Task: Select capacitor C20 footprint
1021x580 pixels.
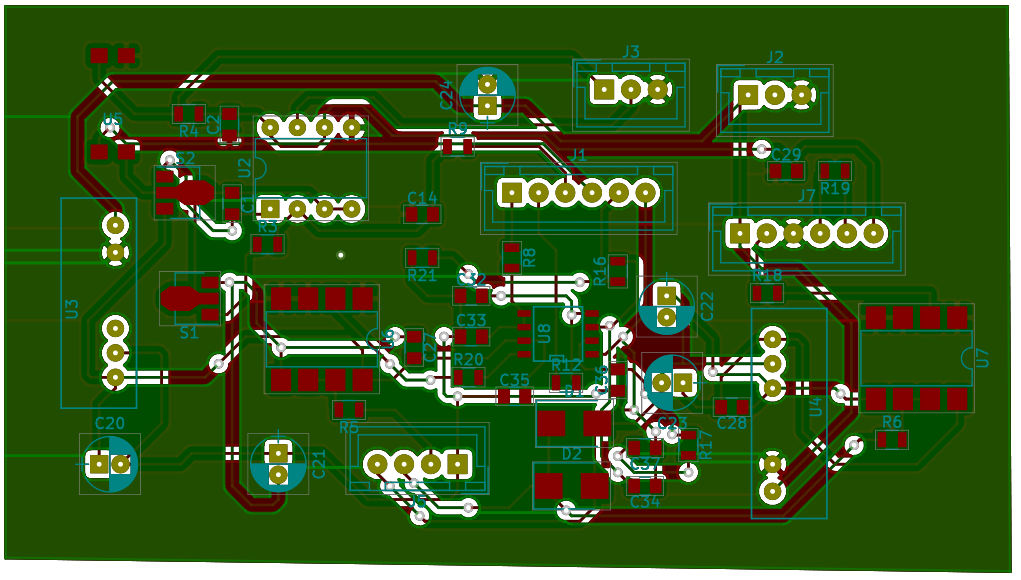Action: pos(109,464)
